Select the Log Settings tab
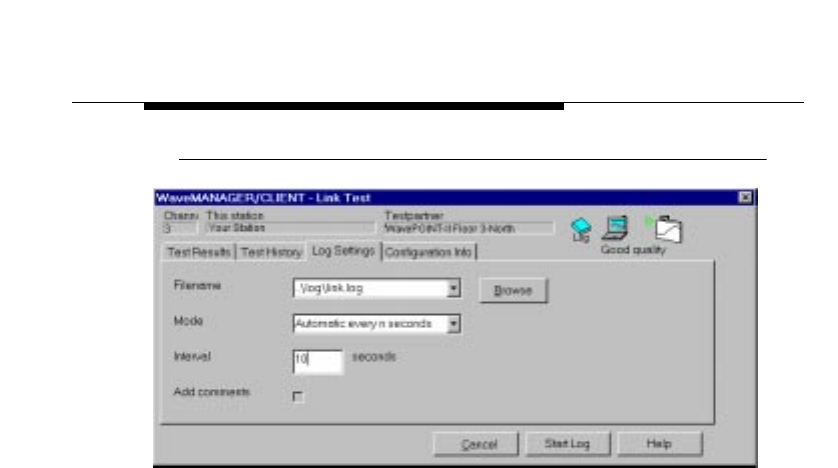838x468 pixels. pos(344,251)
